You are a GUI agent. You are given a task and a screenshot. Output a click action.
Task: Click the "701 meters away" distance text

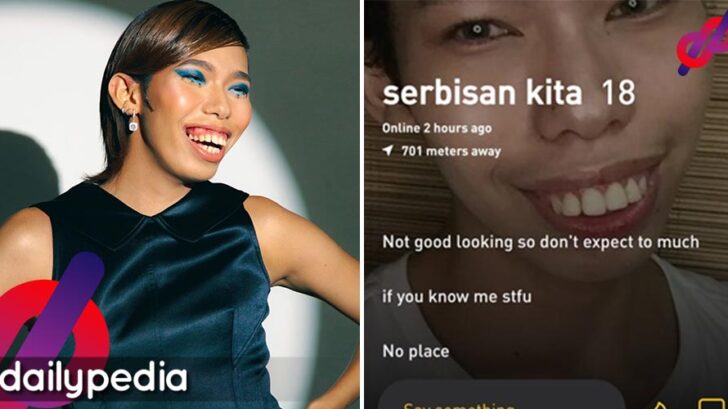tap(451, 151)
